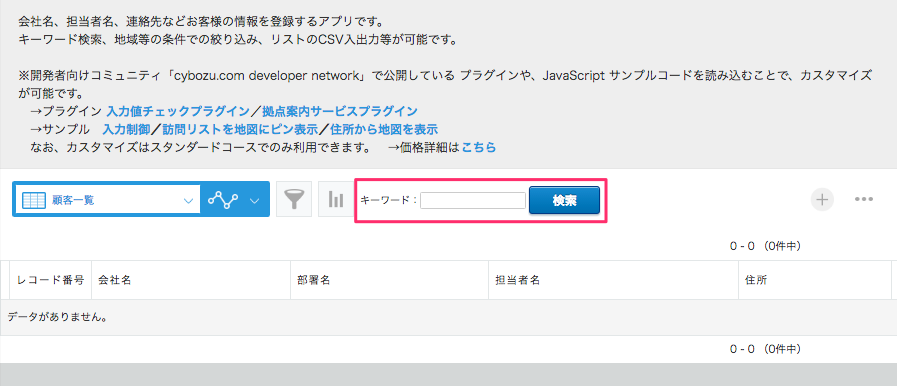Viewport: 897px width, 386px height.
Task: Click the キーワード： label
Action: tap(389, 200)
